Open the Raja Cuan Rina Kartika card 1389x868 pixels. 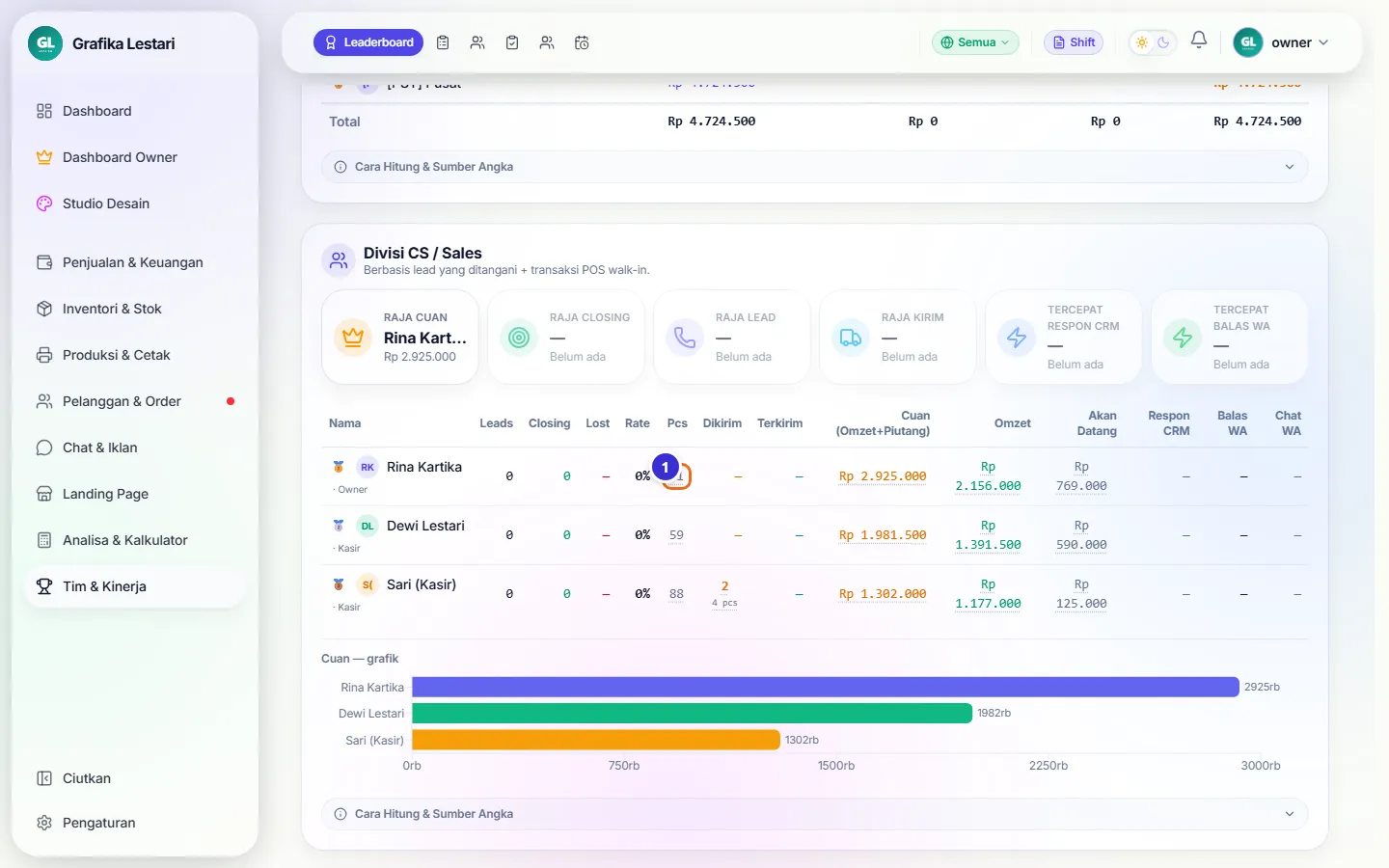[400, 338]
